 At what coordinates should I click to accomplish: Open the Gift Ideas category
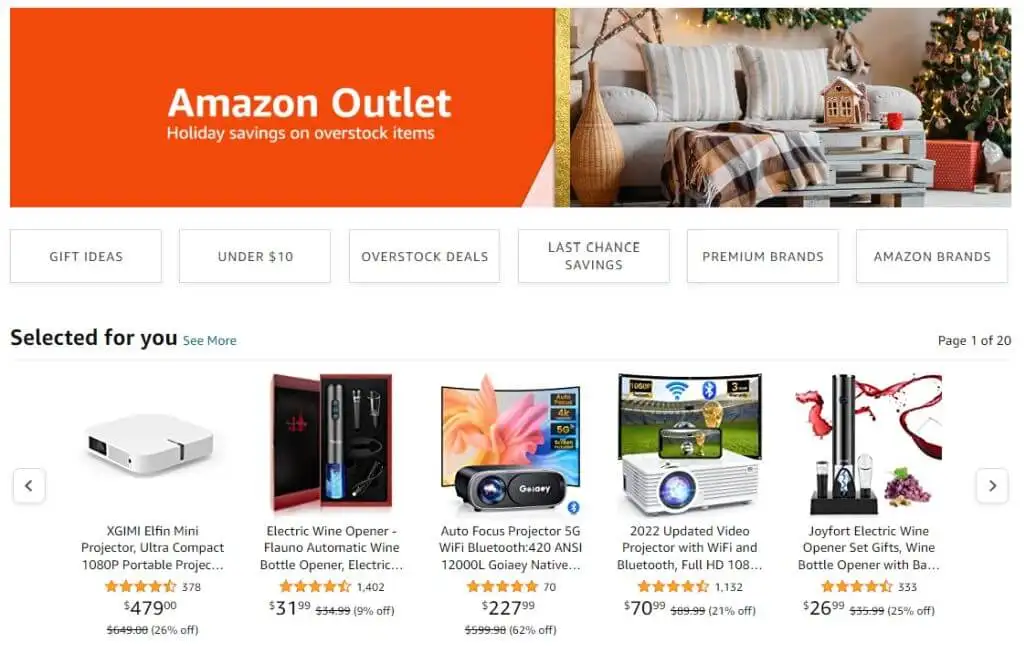click(x=86, y=257)
